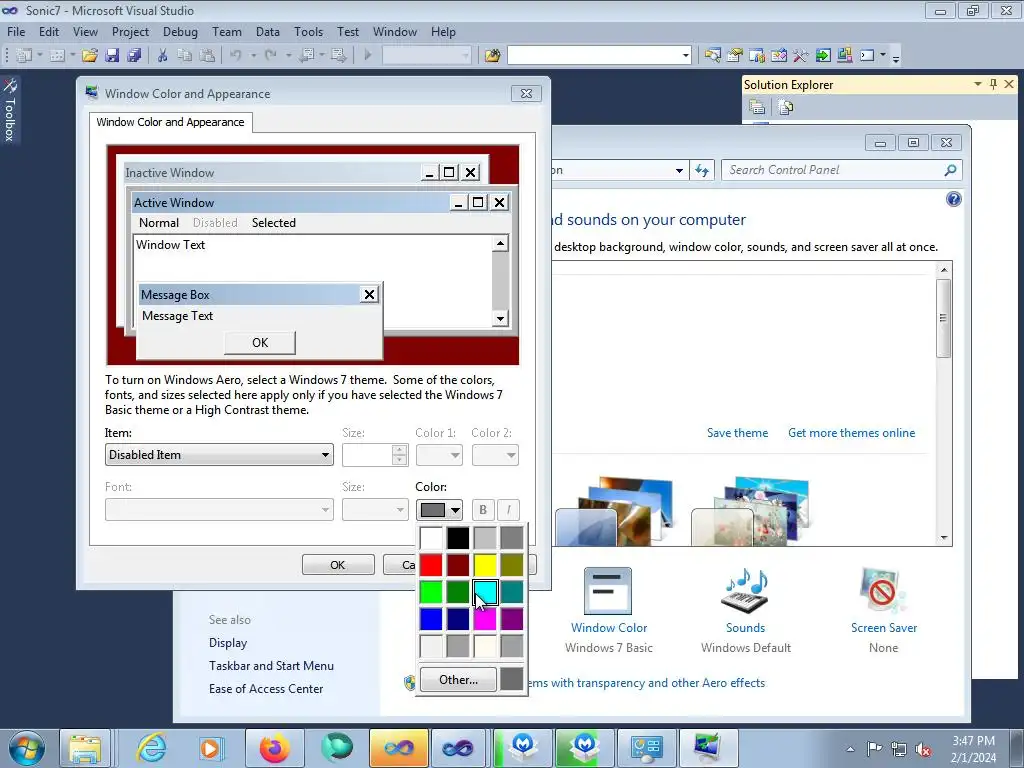Click the Windows Media Player taskbar icon
The height and width of the screenshot is (768, 1024).
(x=210, y=748)
